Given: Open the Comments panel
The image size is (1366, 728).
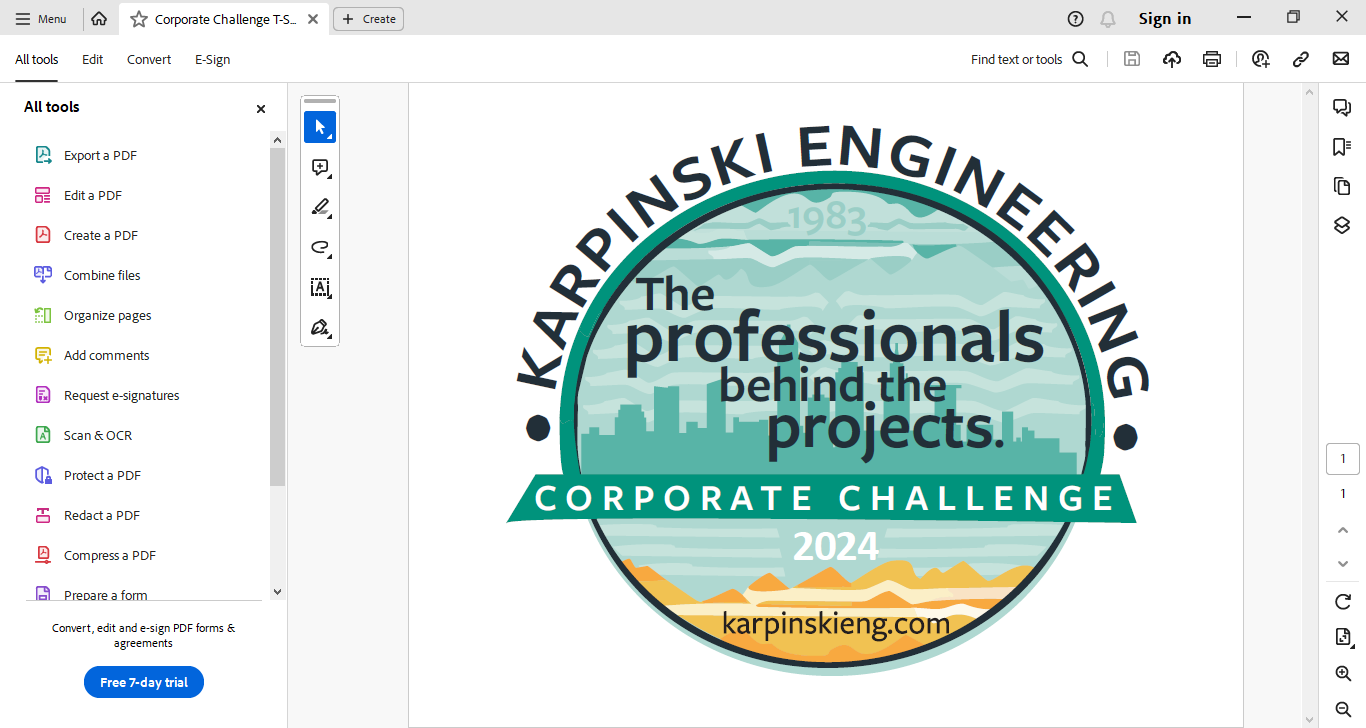Looking at the screenshot, I should click(1341, 105).
